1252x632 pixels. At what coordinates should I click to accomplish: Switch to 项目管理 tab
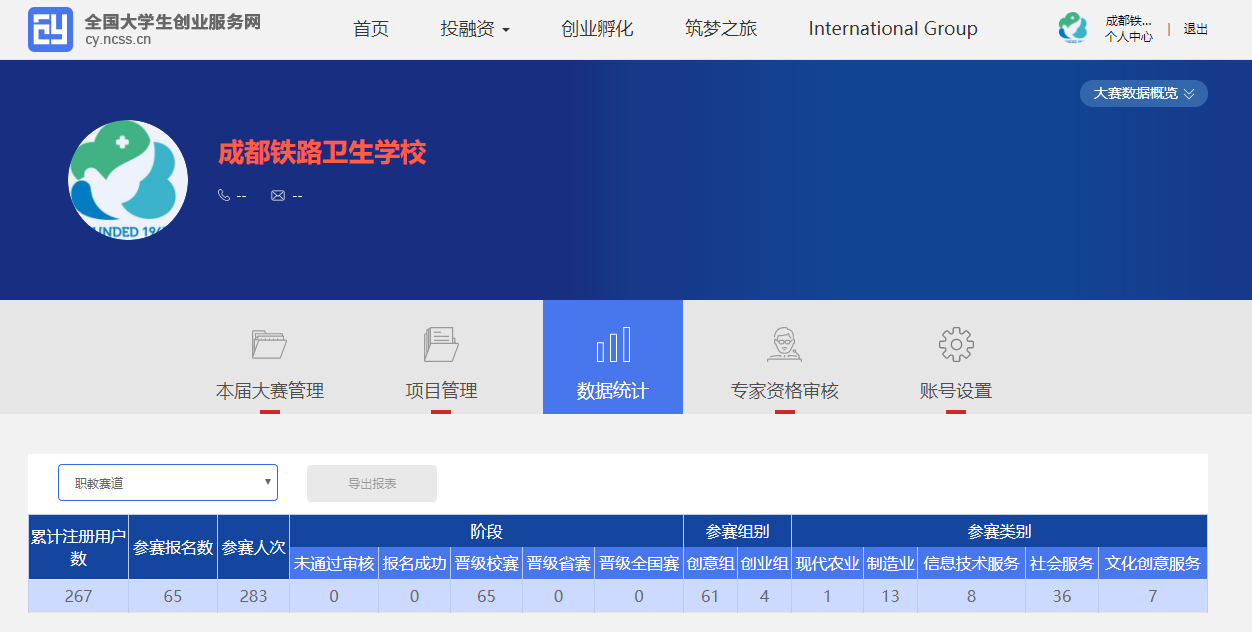[x=441, y=391]
